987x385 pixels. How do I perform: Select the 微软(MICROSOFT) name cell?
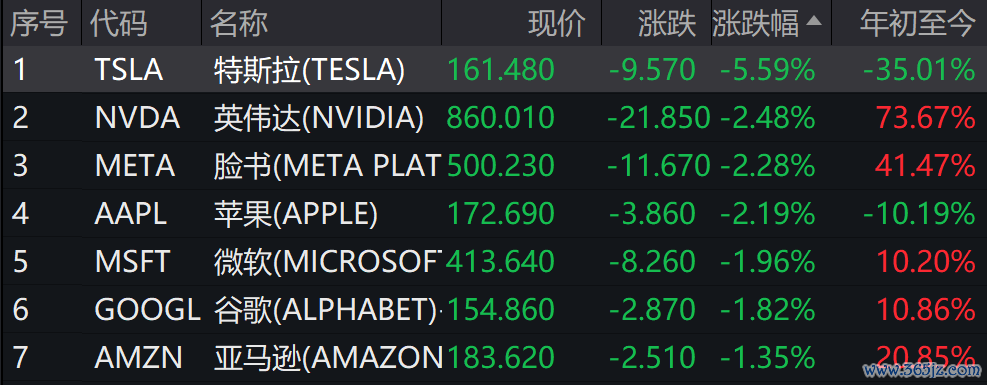coord(327,262)
